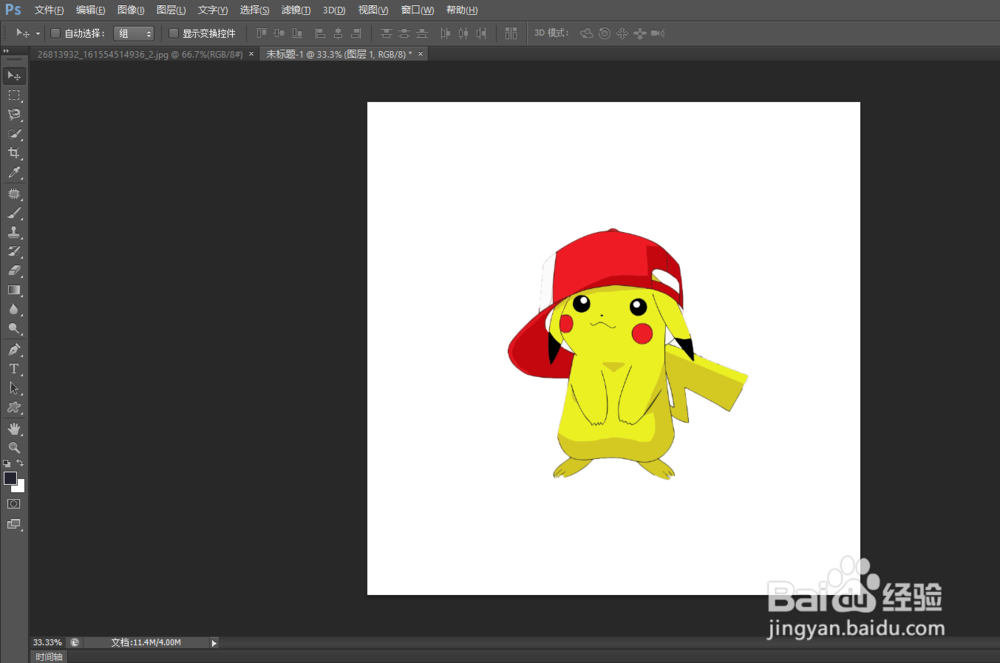Screen dimensions: 1000x663
Task: Enable the 自动选择 auto-select checkbox
Action: pyautogui.click(x=54, y=33)
